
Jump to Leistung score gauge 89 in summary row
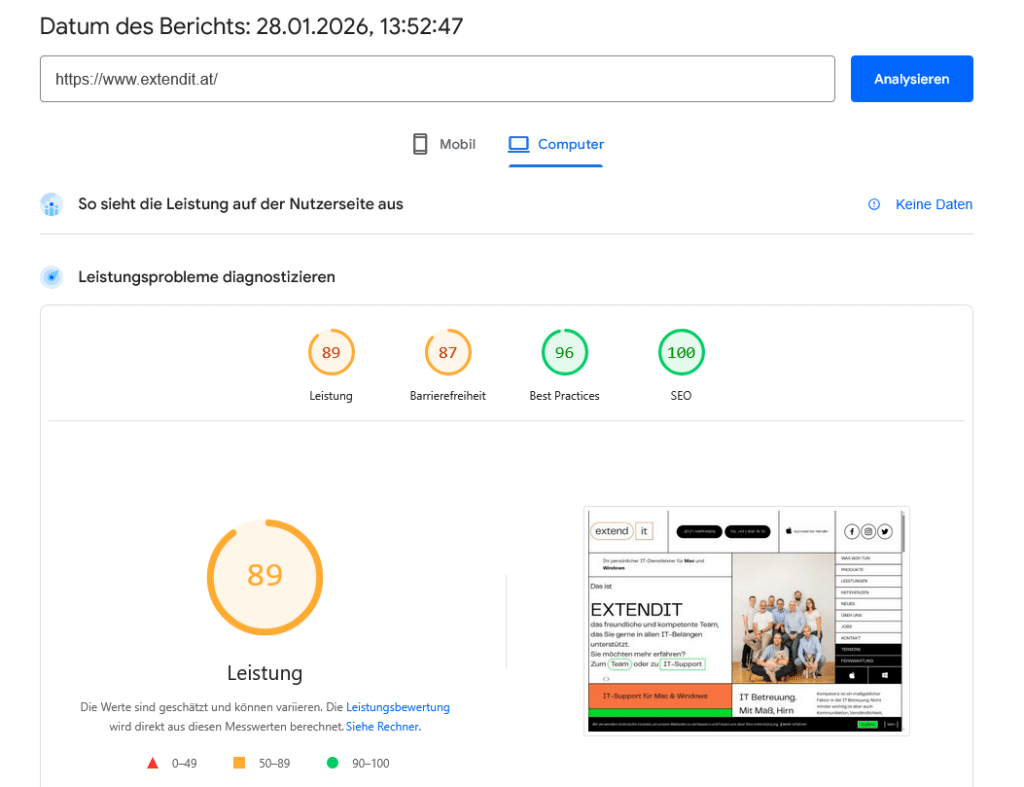pos(331,353)
